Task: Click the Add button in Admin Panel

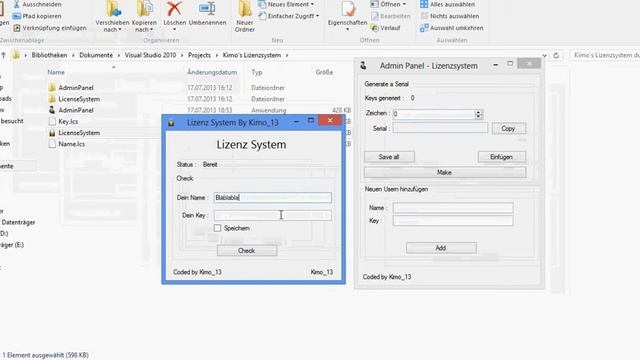Action: pyautogui.click(x=441, y=248)
